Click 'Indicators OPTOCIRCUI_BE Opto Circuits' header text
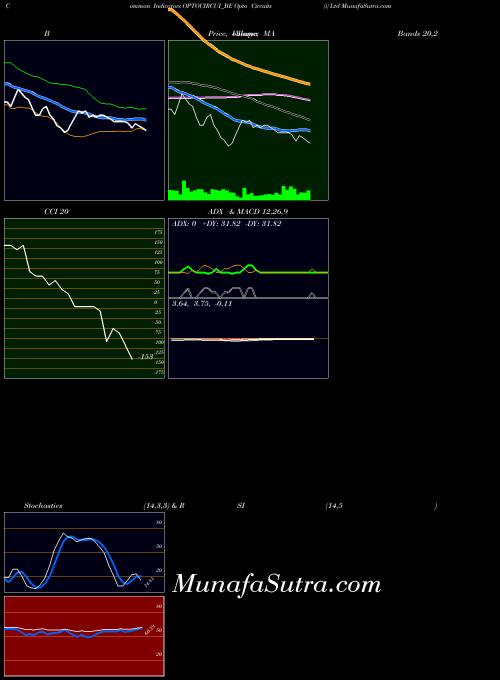500x680 pixels. click(x=212, y=6)
